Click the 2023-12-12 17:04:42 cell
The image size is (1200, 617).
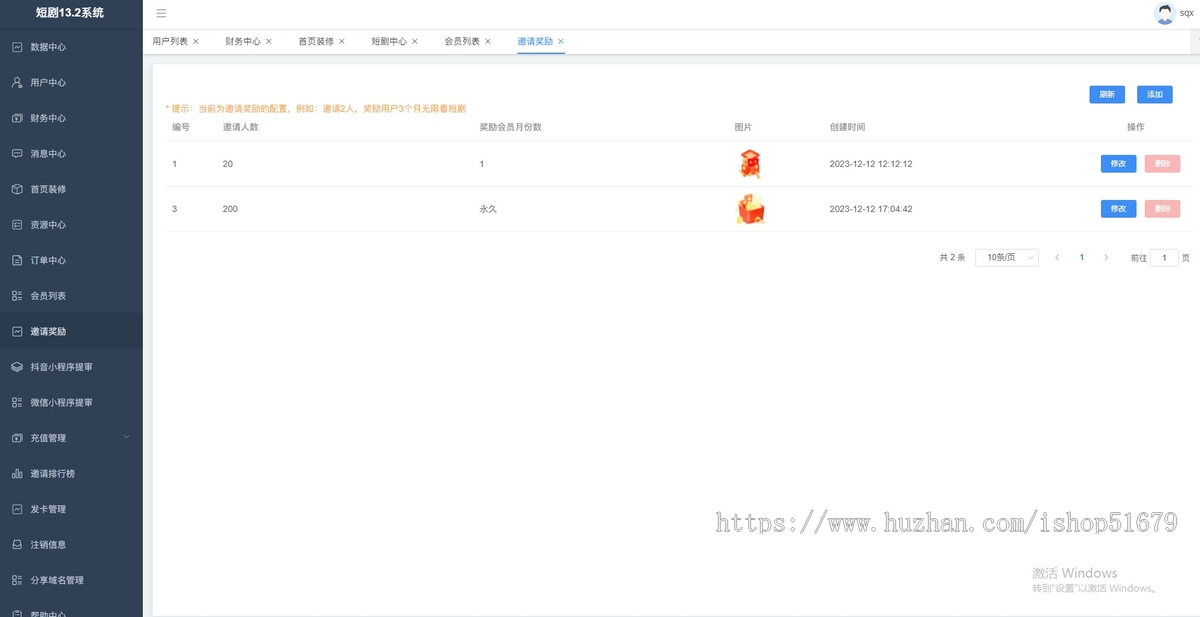pos(871,209)
